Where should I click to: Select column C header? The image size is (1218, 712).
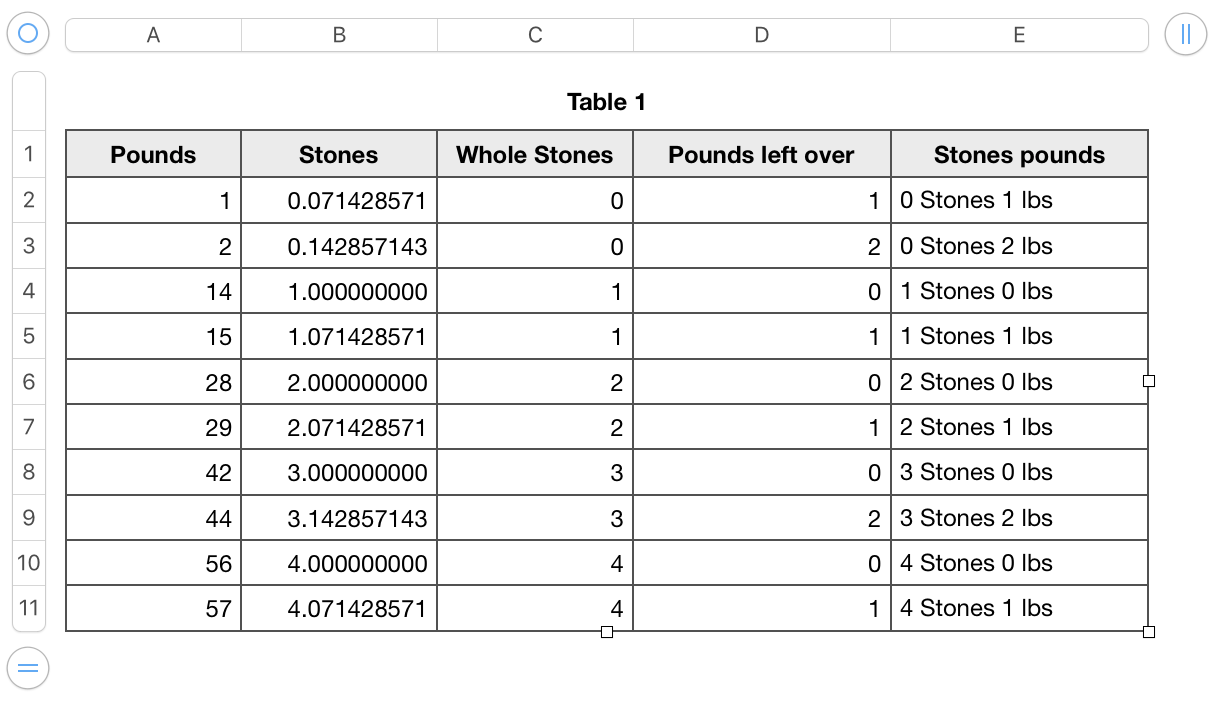point(535,35)
